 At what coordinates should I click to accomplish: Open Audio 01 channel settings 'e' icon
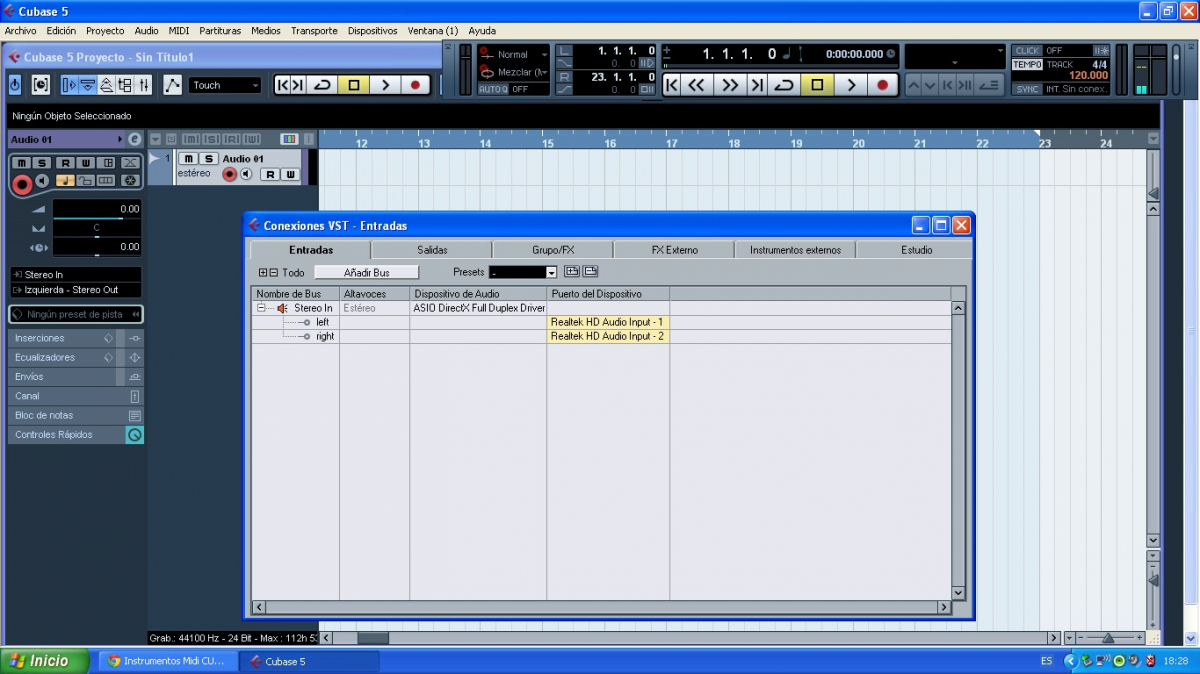(x=135, y=140)
